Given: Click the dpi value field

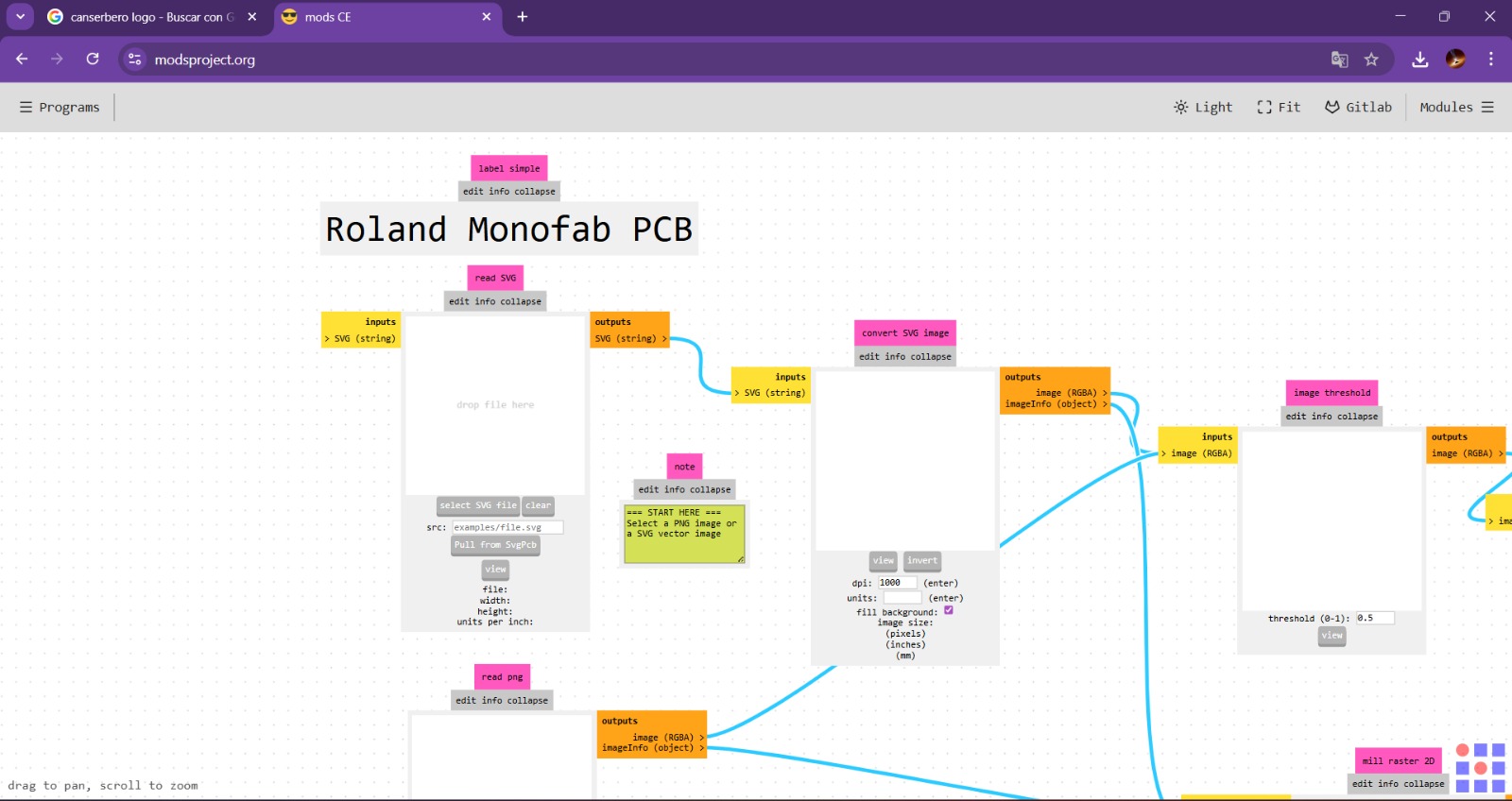Looking at the screenshot, I should click(897, 583).
